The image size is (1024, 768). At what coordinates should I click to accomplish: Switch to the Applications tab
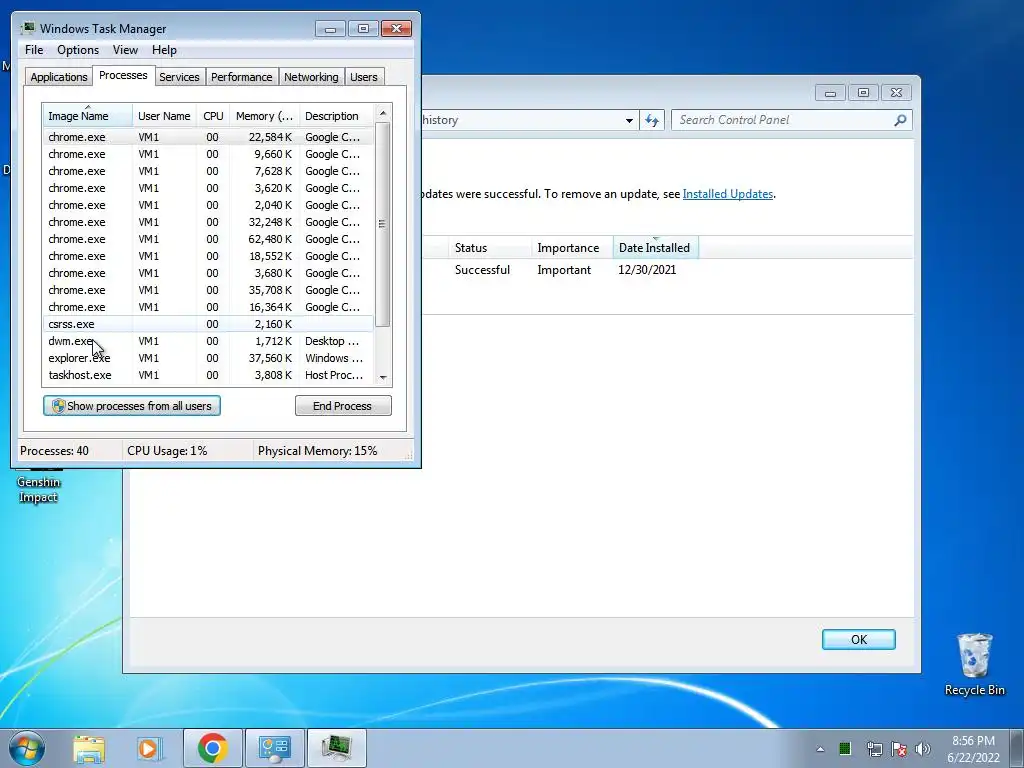coord(59,76)
